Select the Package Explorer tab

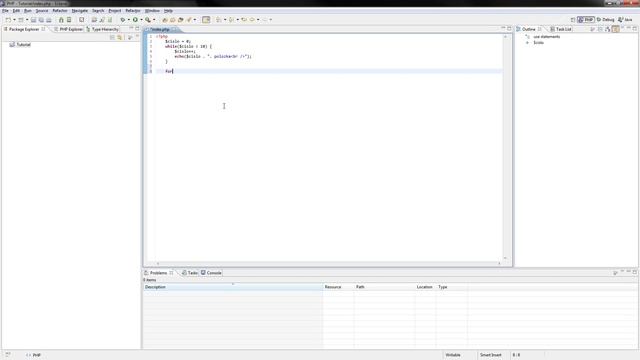(x=24, y=29)
